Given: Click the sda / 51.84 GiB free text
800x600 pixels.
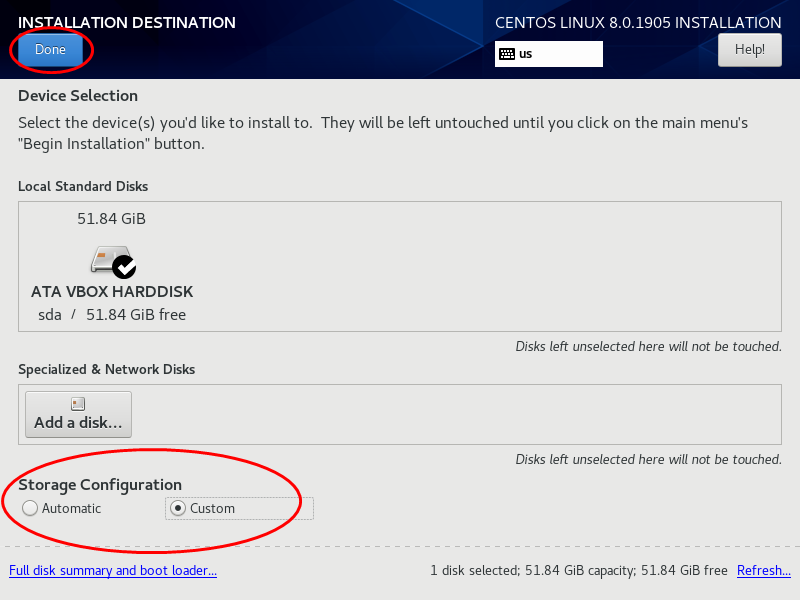Looking at the screenshot, I should point(112,315).
